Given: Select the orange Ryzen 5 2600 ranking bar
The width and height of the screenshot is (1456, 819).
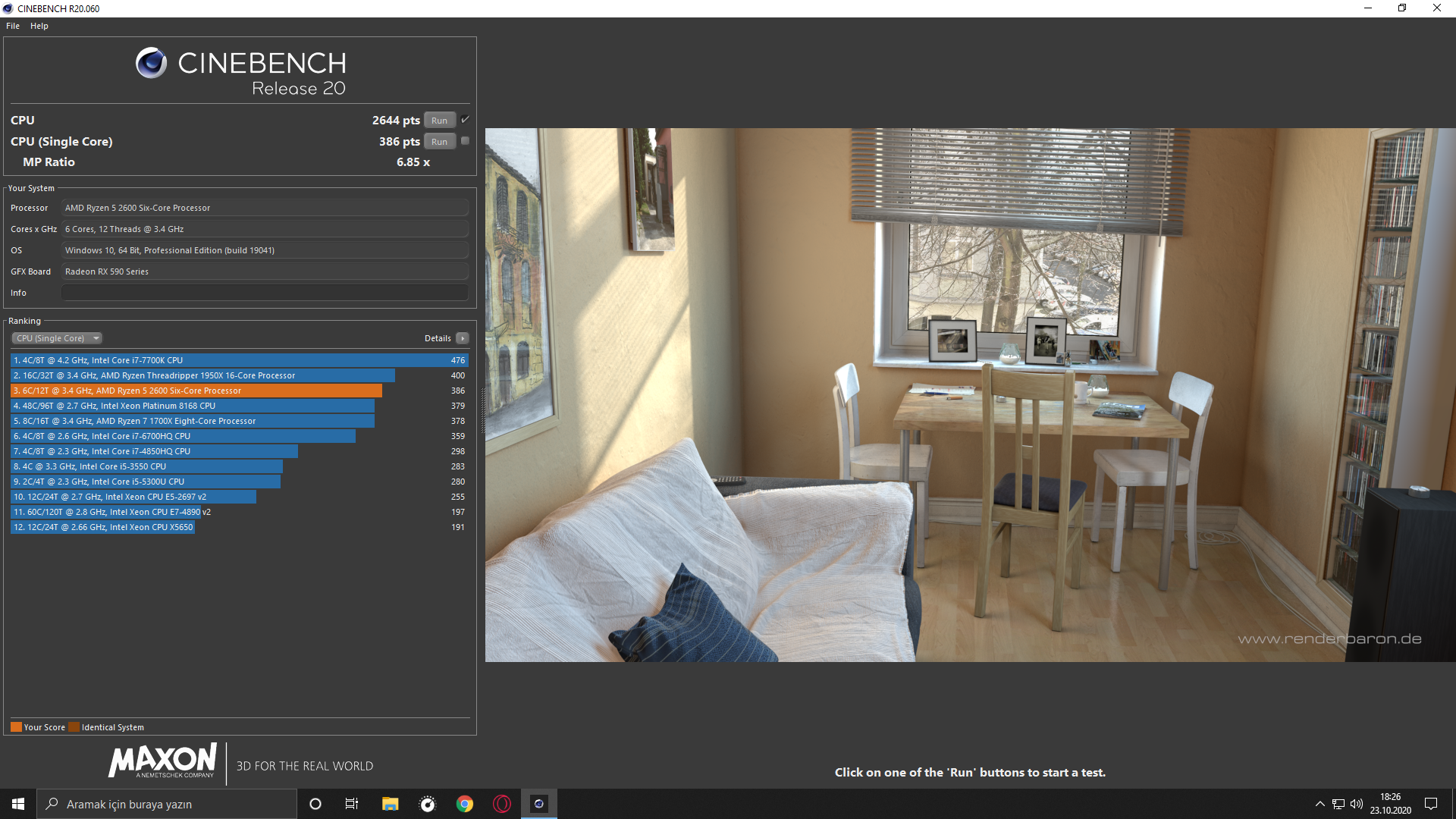Looking at the screenshot, I should pyautogui.click(x=196, y=391).
